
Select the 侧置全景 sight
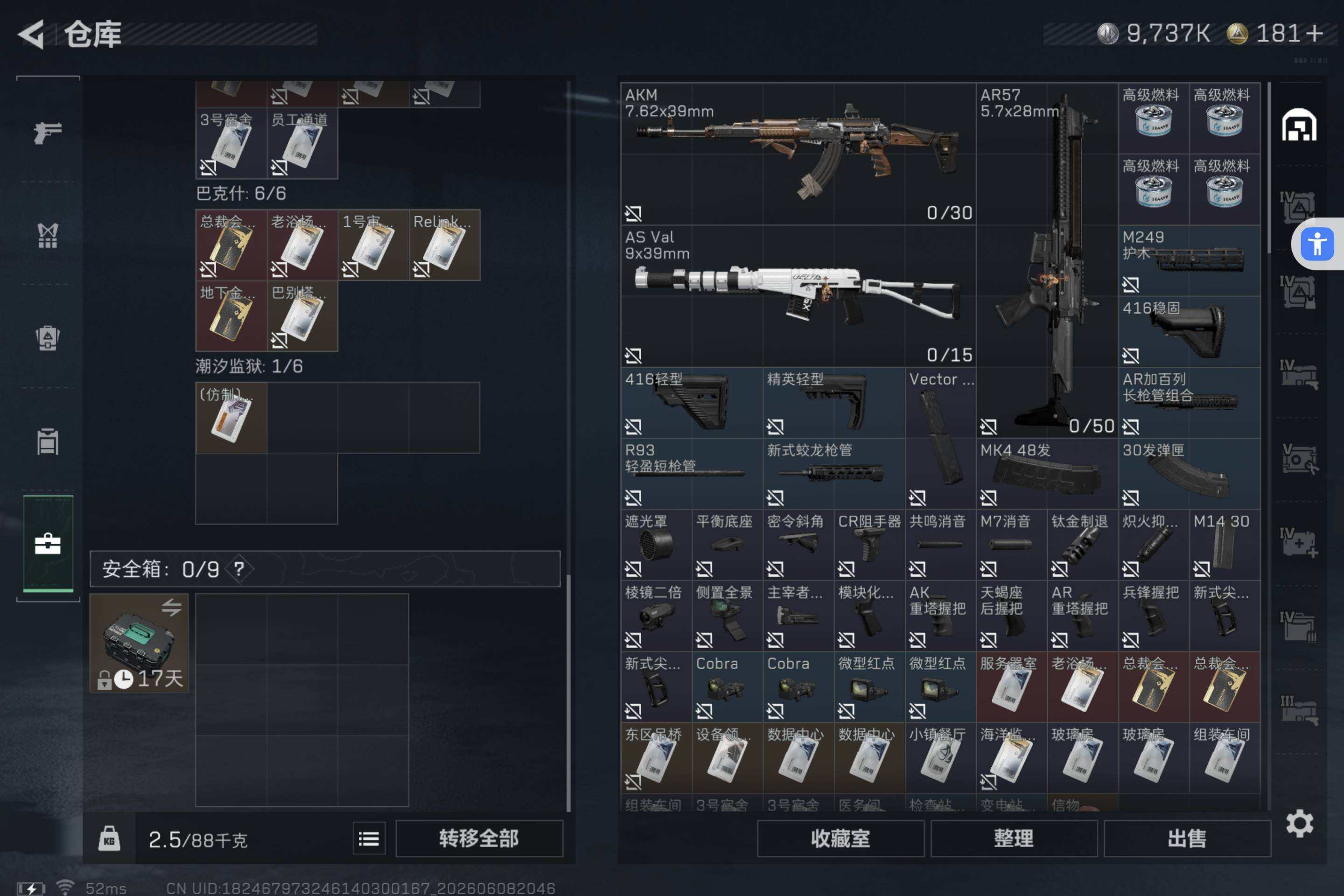tap(727, 616)
